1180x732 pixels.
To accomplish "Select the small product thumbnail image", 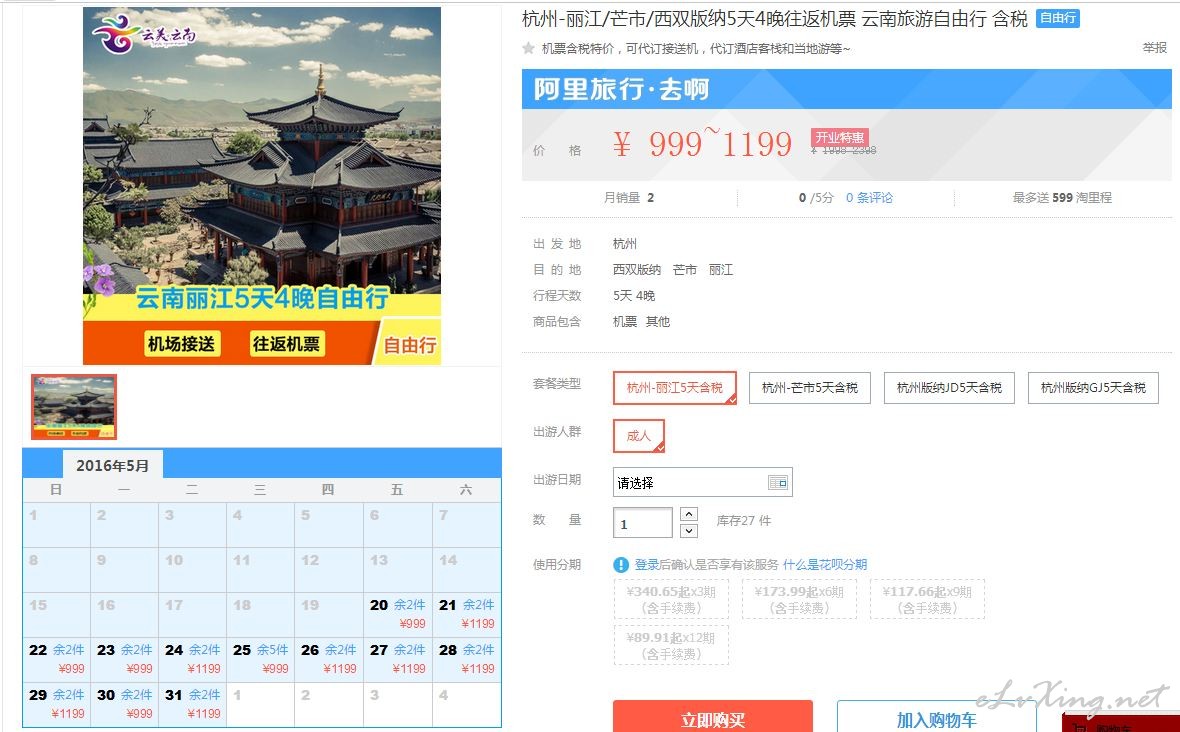I will [x=74, y=407].
